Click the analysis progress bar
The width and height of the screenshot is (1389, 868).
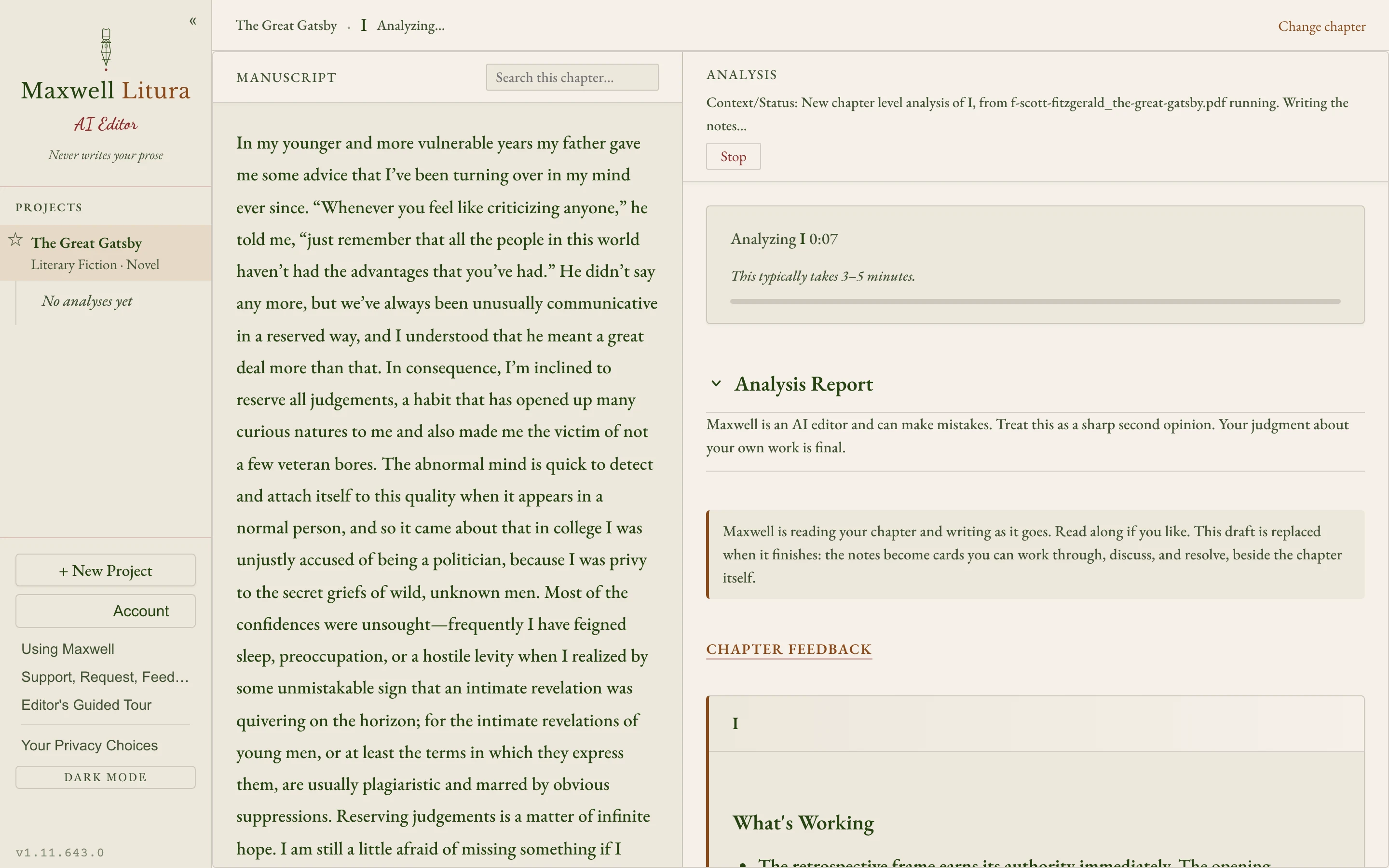coord(1035,301)
